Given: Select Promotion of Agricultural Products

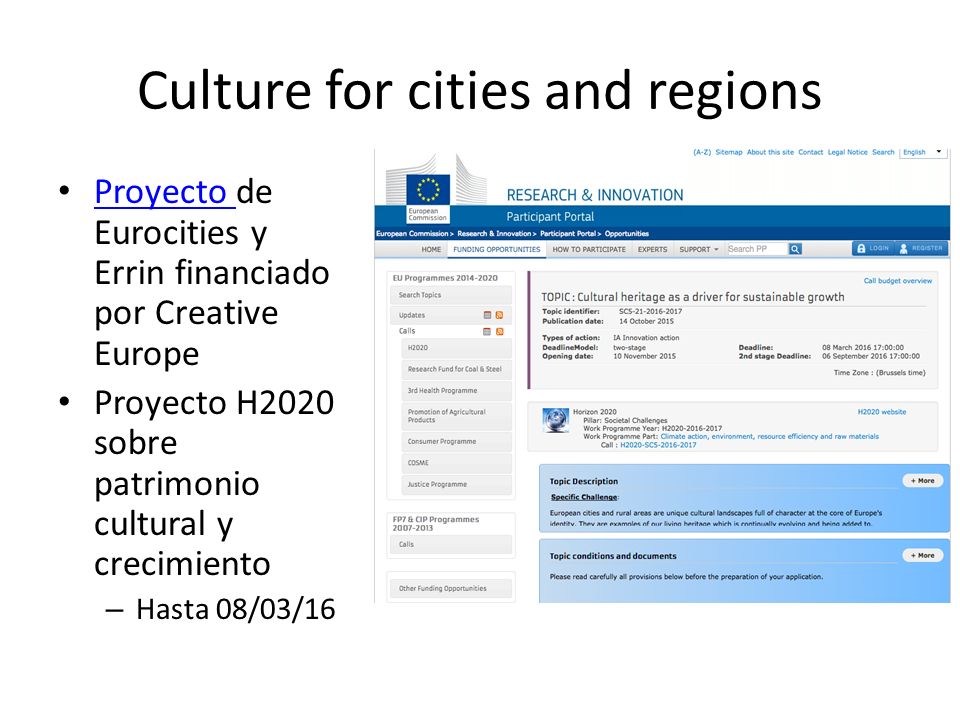Looking at the screenshot, I should pos(456,416).
